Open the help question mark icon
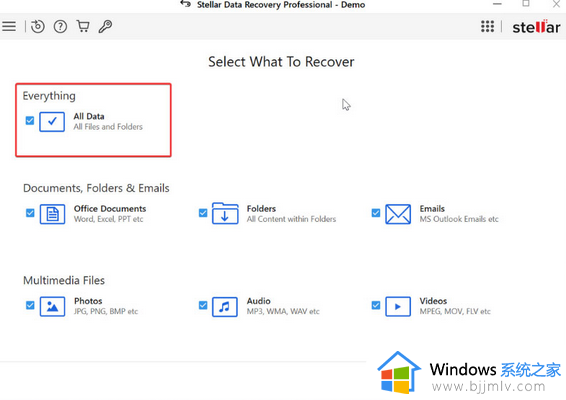This screenshot has height=400, width=566. [60, 27]
